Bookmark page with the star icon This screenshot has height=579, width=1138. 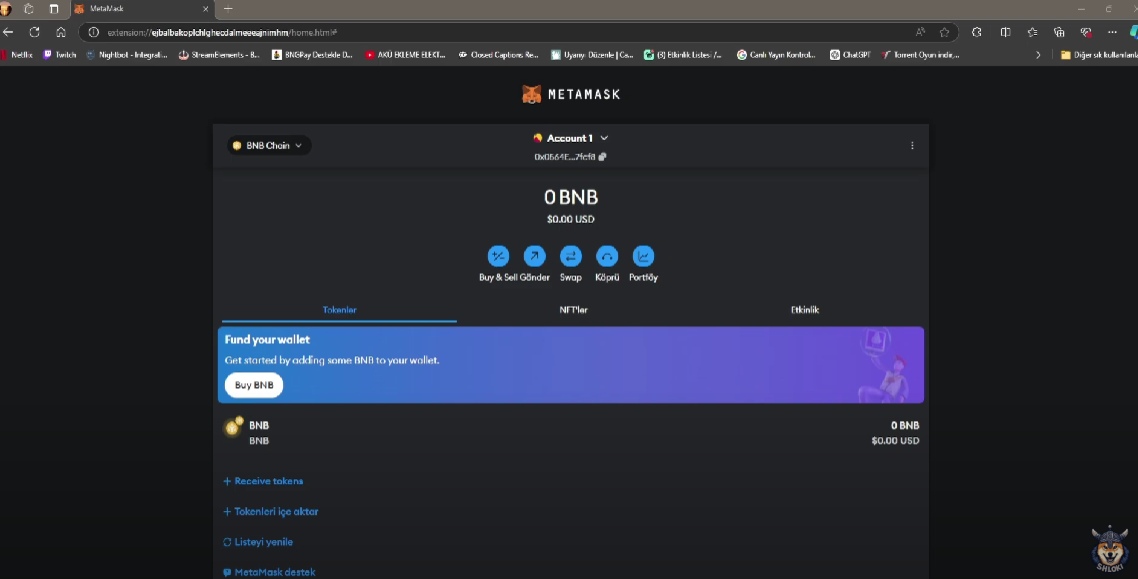point(944,32)
